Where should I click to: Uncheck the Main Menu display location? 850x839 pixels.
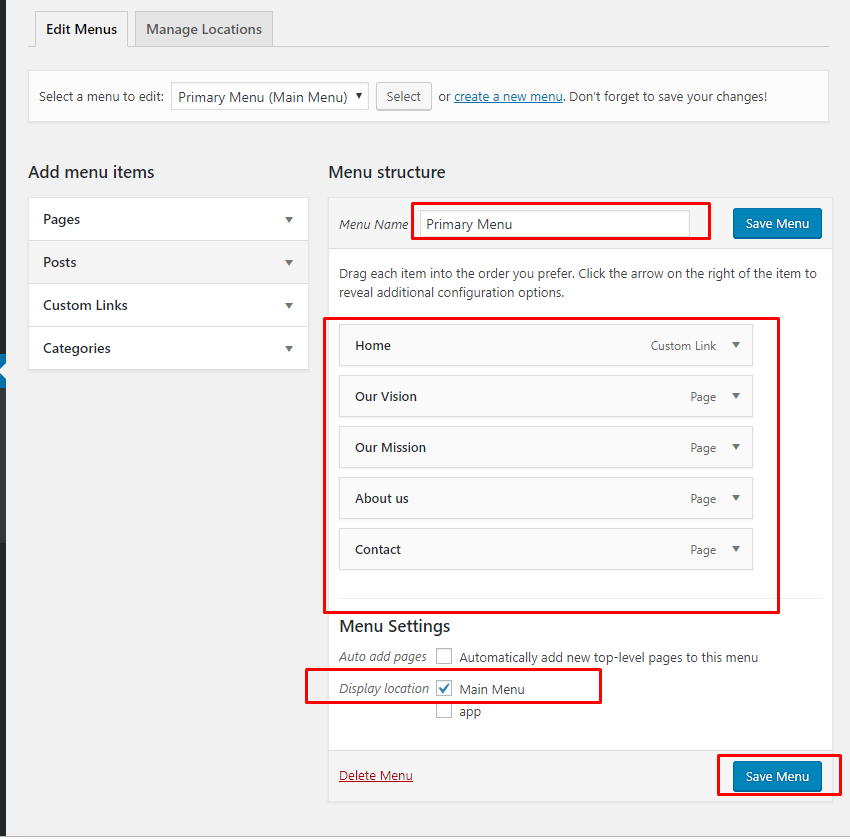(444, 687)
